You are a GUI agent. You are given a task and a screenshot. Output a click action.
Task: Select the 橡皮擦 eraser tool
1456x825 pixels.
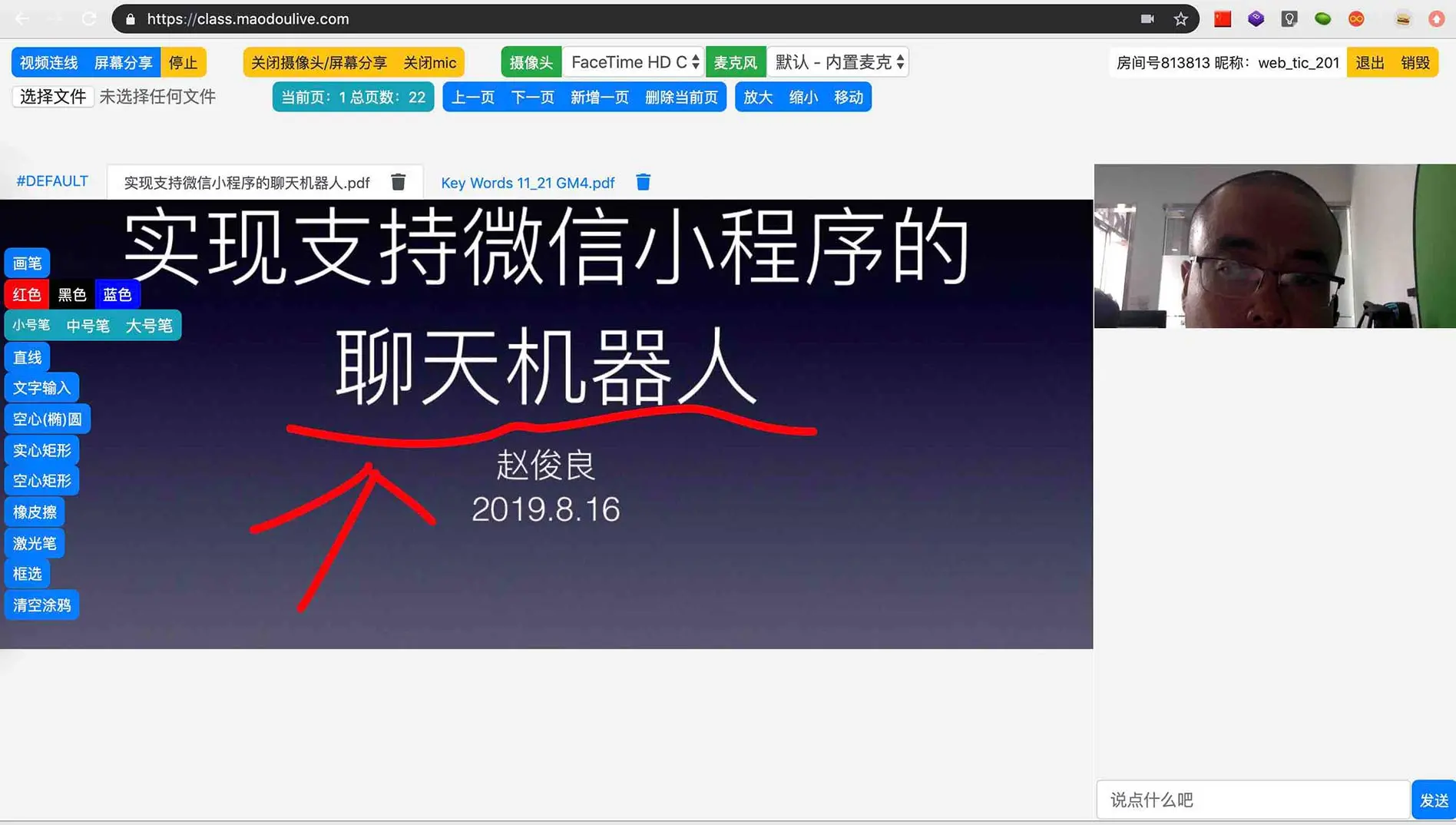[x=35, y=512]
